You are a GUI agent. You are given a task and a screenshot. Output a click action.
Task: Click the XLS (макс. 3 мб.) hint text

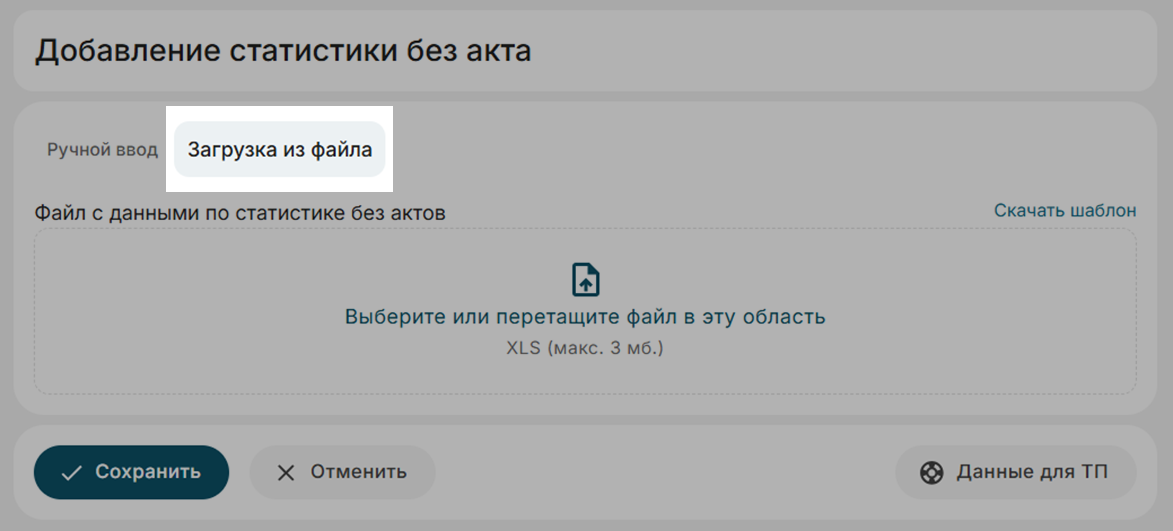click(585, 349)
